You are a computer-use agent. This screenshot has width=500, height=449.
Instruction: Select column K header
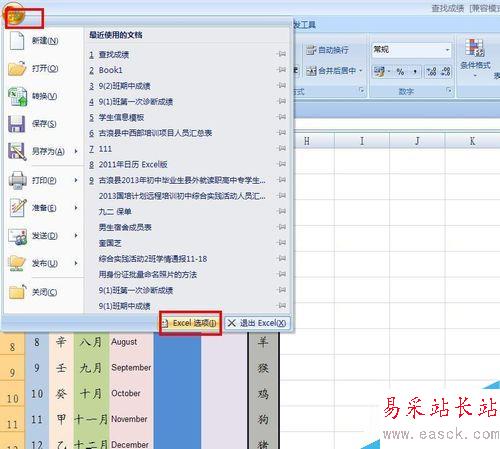(x=473, y=141)
